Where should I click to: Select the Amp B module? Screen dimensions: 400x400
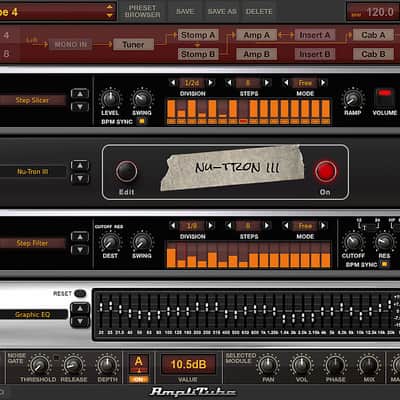[256, 54]
